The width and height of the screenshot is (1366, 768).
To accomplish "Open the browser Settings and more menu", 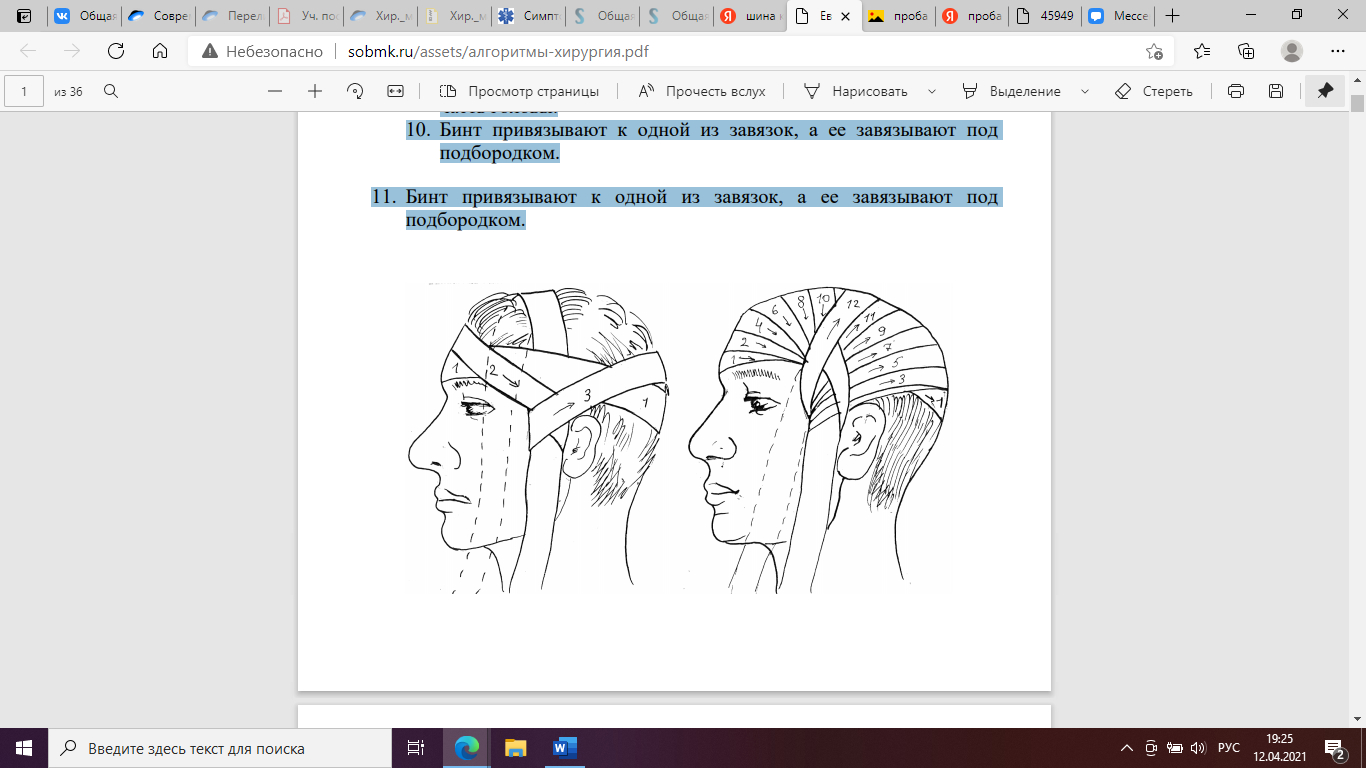I will pyautogui.click(x=1337, y=52).
